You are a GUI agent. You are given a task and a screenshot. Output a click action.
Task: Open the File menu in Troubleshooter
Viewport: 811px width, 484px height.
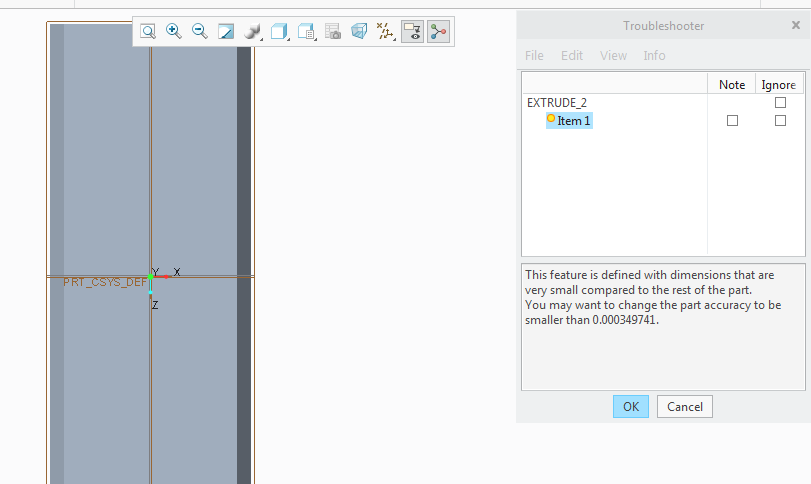[534, 56]
